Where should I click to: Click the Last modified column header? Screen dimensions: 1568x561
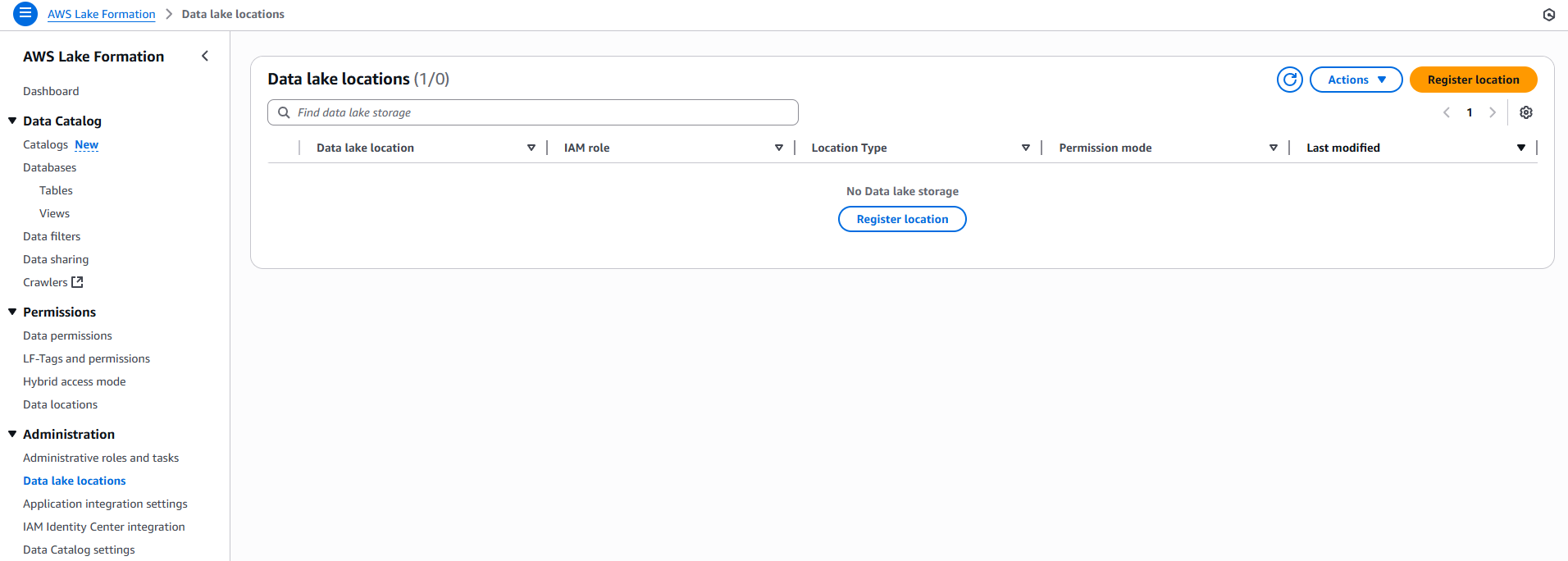pyautogui.click(x=1343, y=148)
